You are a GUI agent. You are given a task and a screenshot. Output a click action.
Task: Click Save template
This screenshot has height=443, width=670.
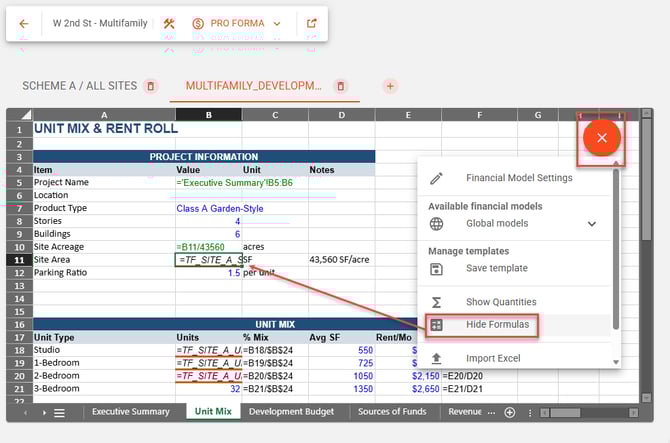click(496, 268)
